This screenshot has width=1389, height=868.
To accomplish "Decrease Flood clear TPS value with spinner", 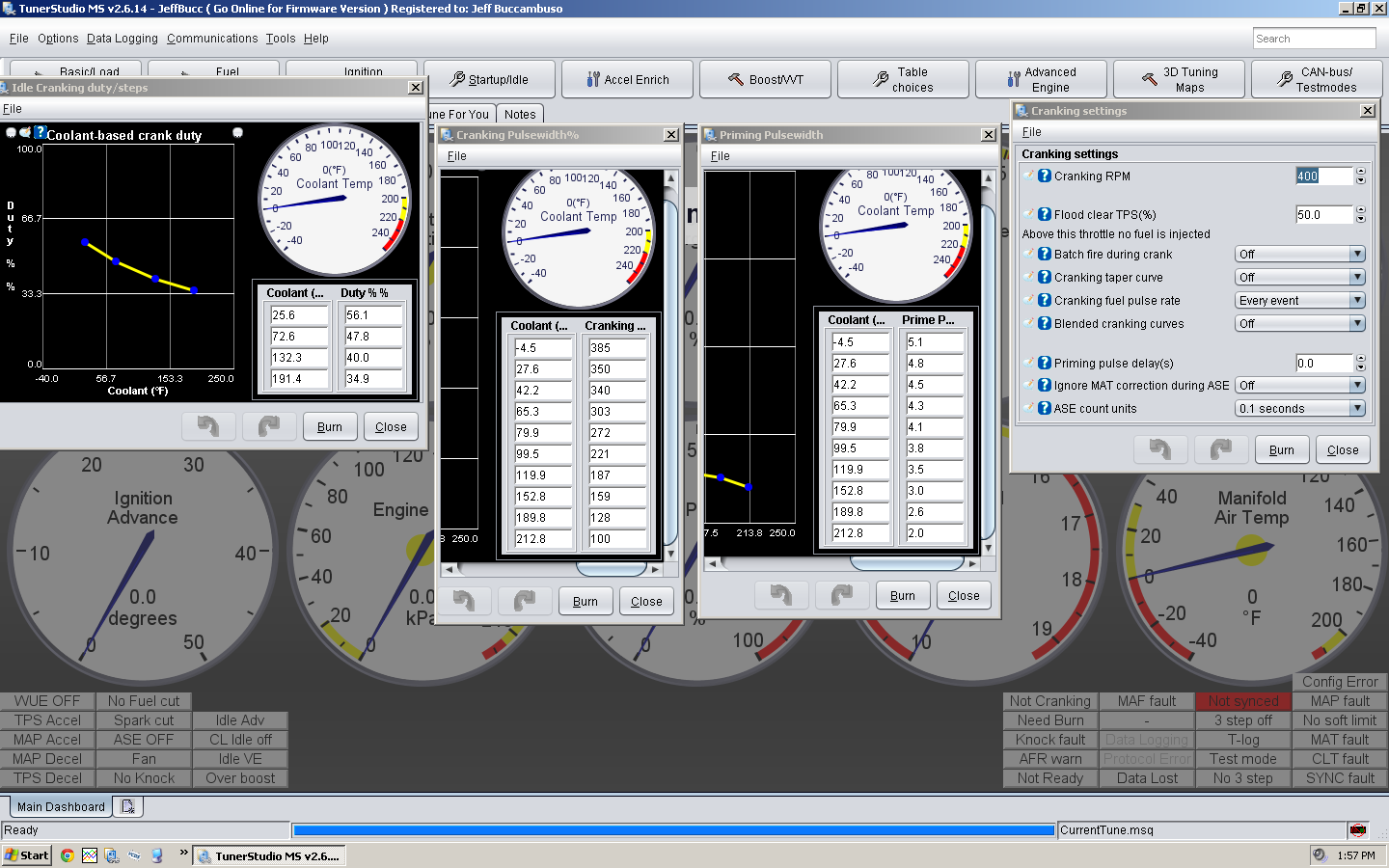I will tap(1361, 219).
